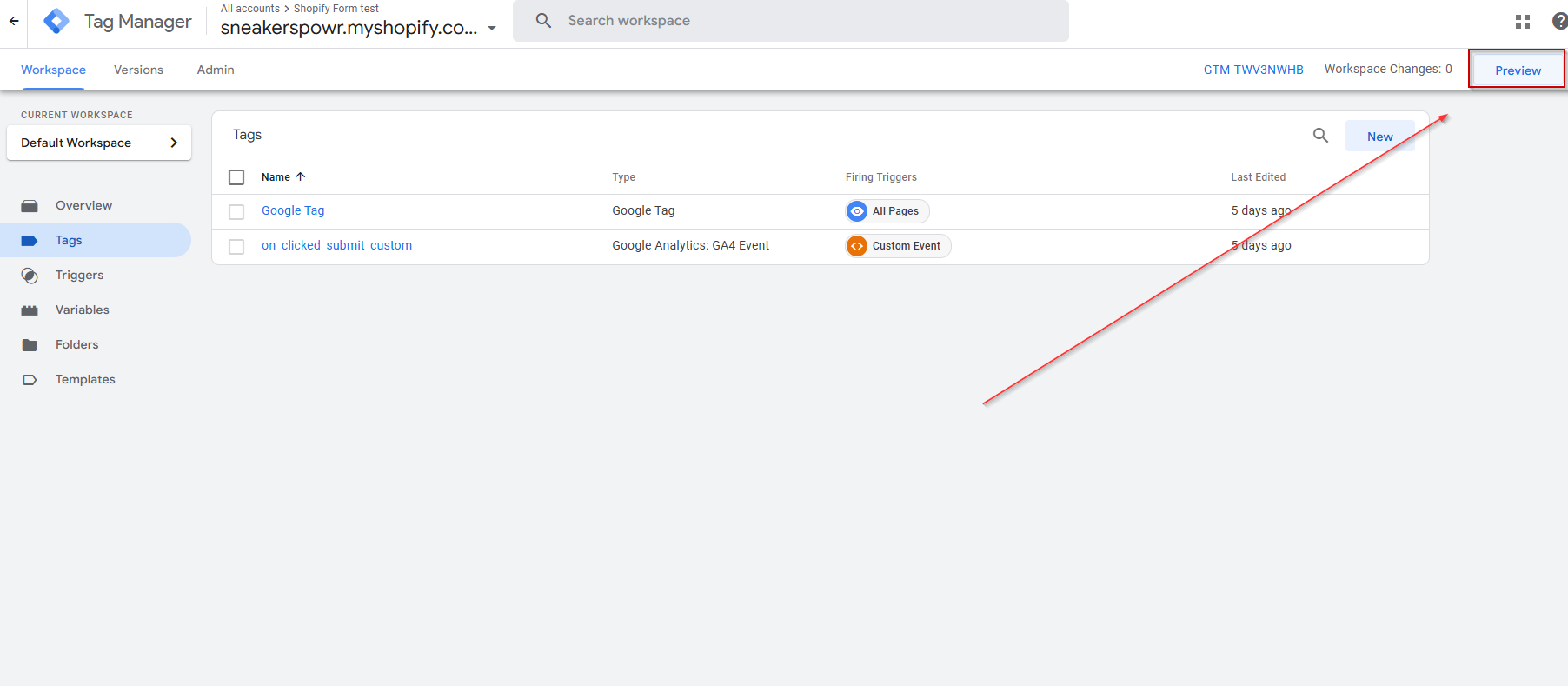Click the back arrow icon

tap(14, 21)
